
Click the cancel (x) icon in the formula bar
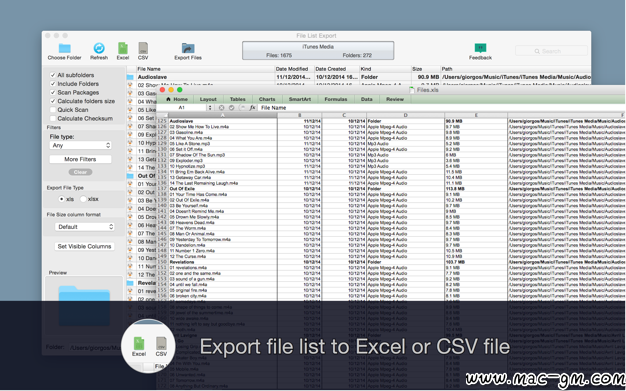tap(221, 108)
